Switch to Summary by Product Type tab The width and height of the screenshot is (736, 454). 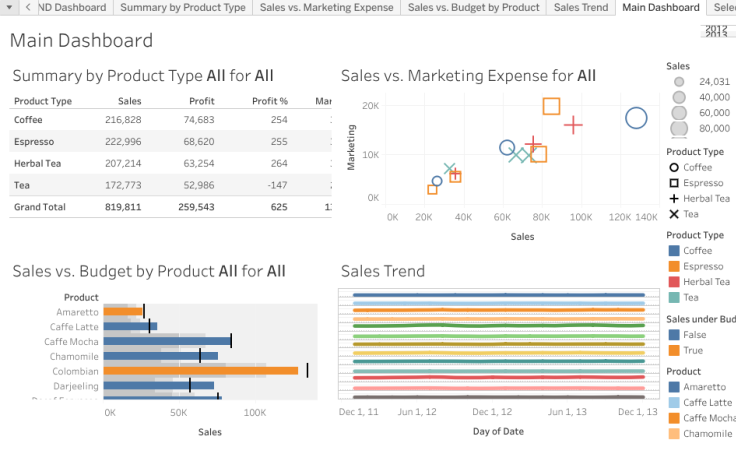182,7
